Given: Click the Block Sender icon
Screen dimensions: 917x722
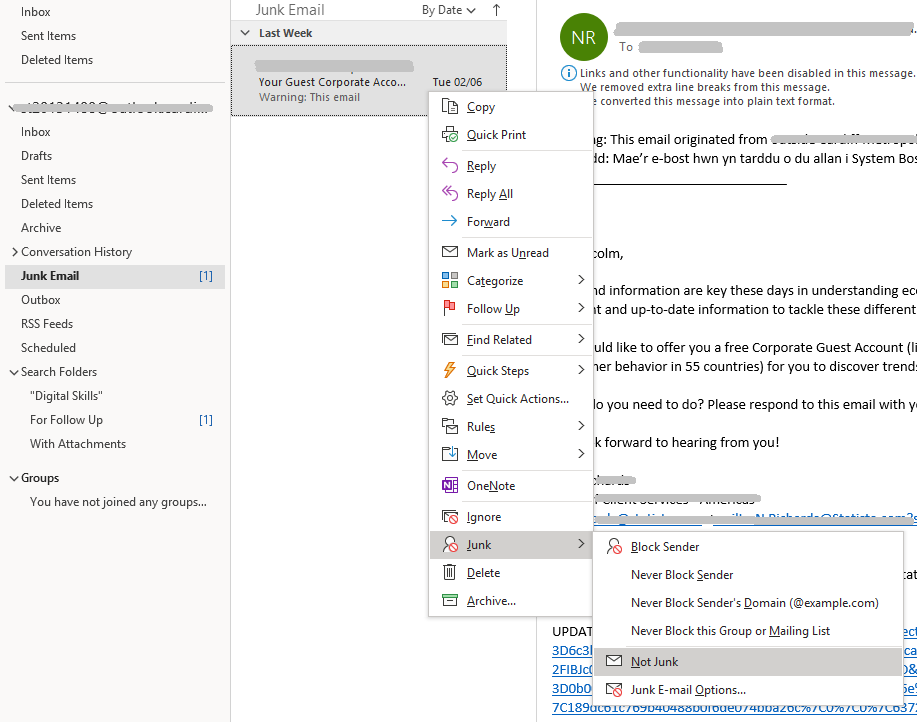Looking at the screenshot, I should [613, 546].
